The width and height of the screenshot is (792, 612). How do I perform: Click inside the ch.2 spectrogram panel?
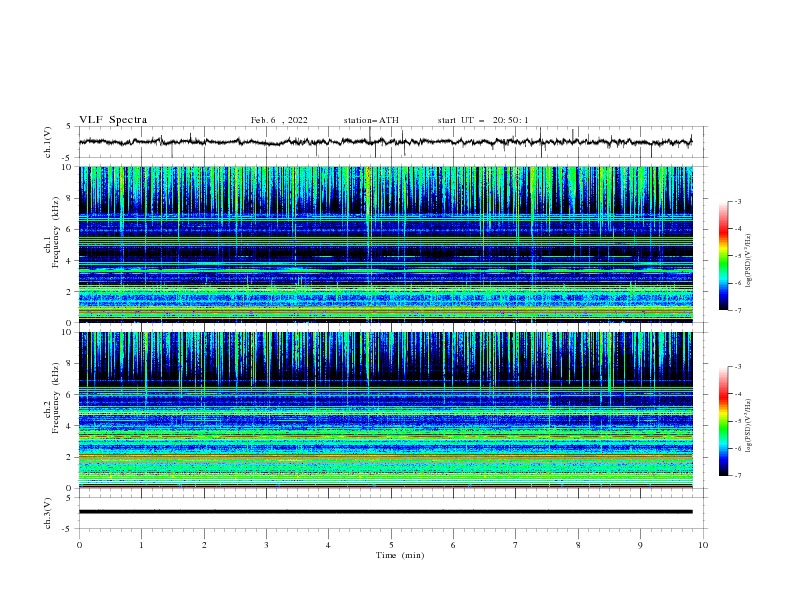coord(385,410)
